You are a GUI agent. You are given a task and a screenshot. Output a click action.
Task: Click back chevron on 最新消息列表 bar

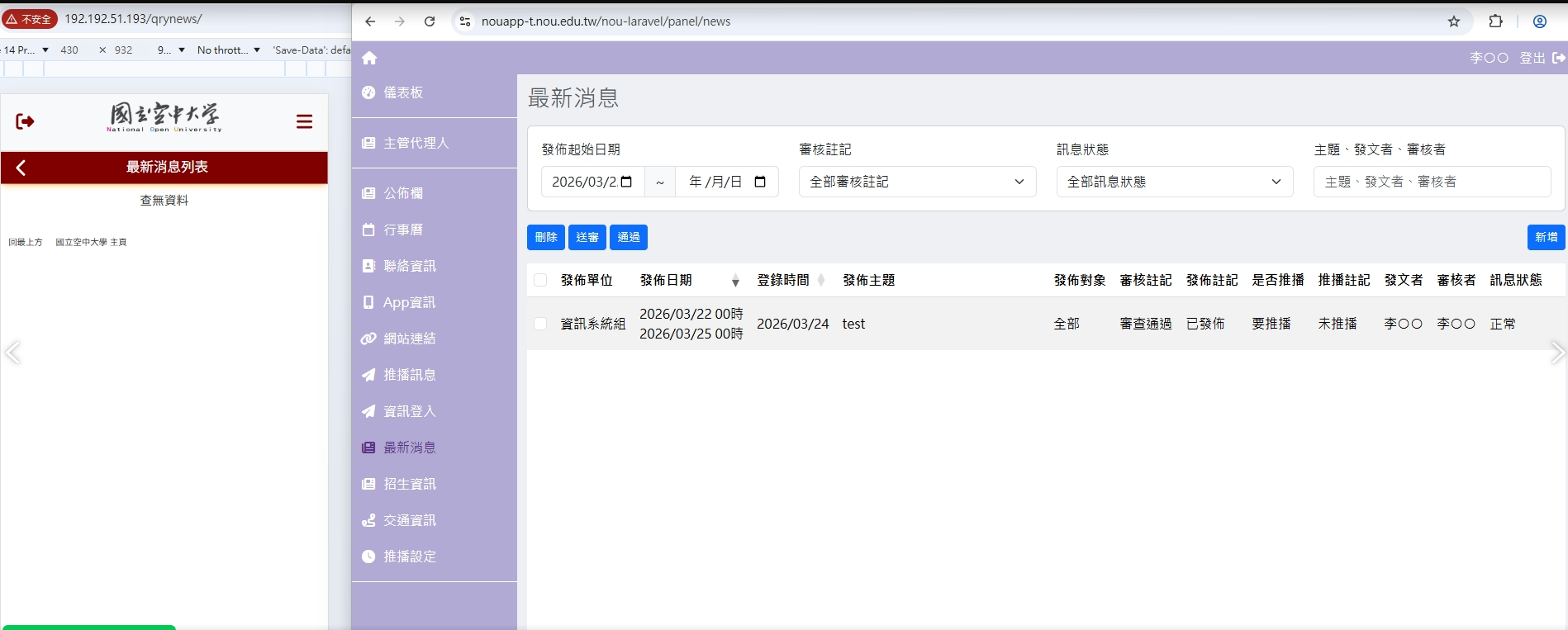point(21,168)
